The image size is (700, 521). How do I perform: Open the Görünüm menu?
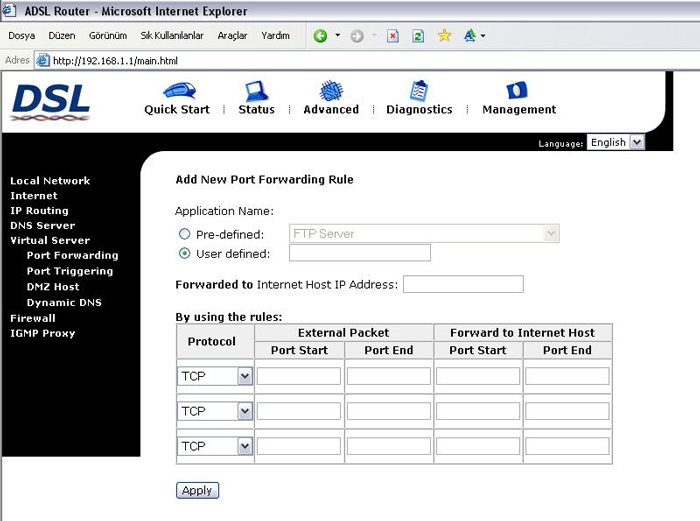[108, 36]
